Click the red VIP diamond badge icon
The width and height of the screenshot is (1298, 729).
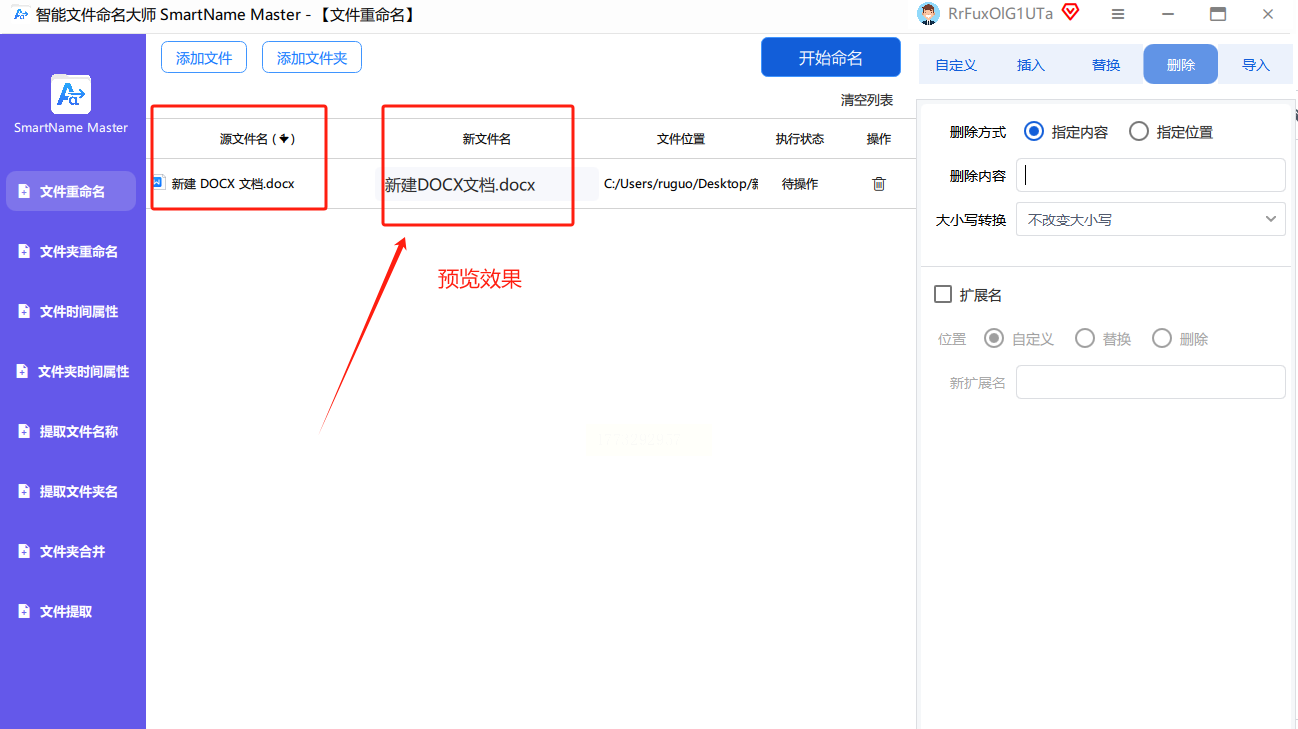tap(1071, 13)
